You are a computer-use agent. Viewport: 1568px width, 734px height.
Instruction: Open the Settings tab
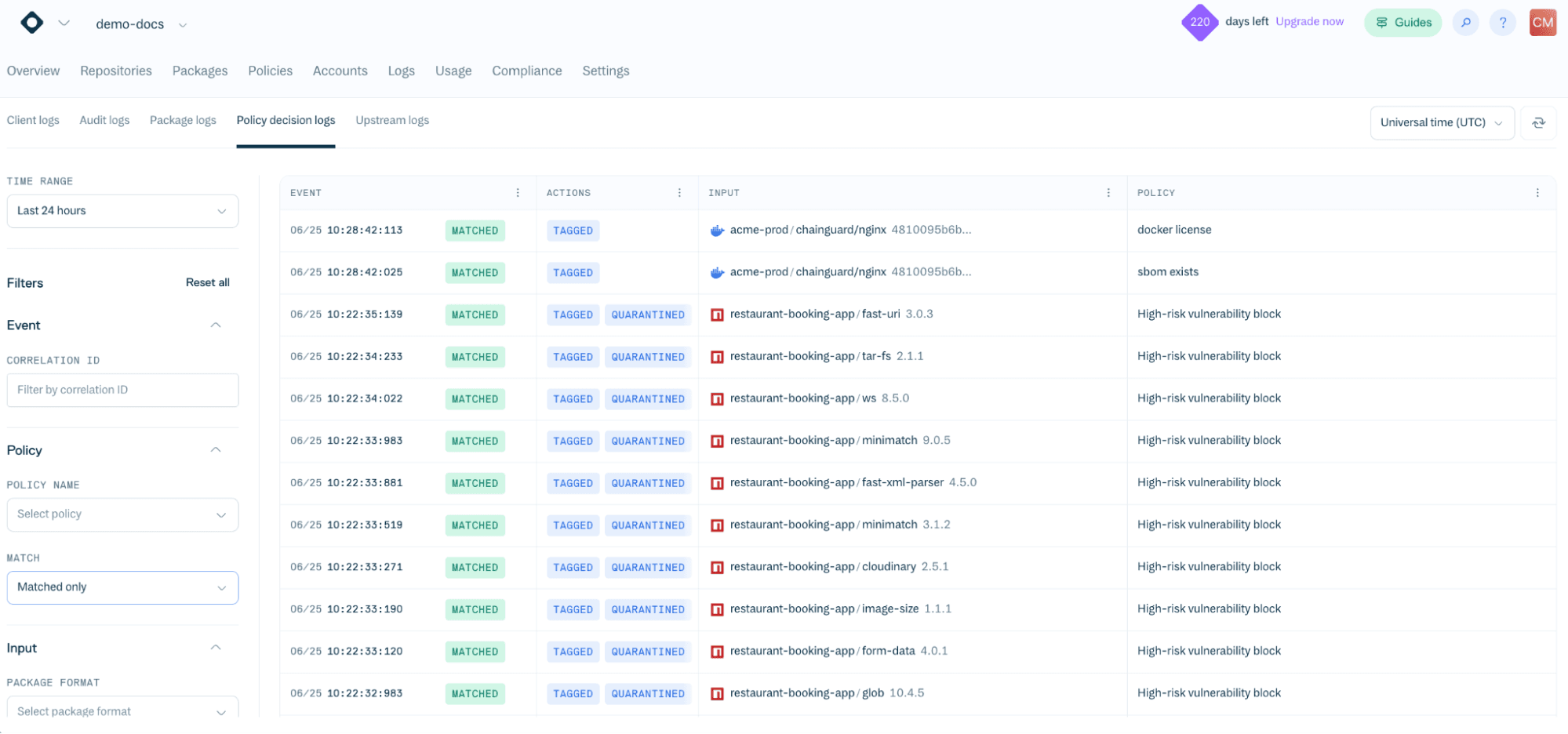coord(606,71)
